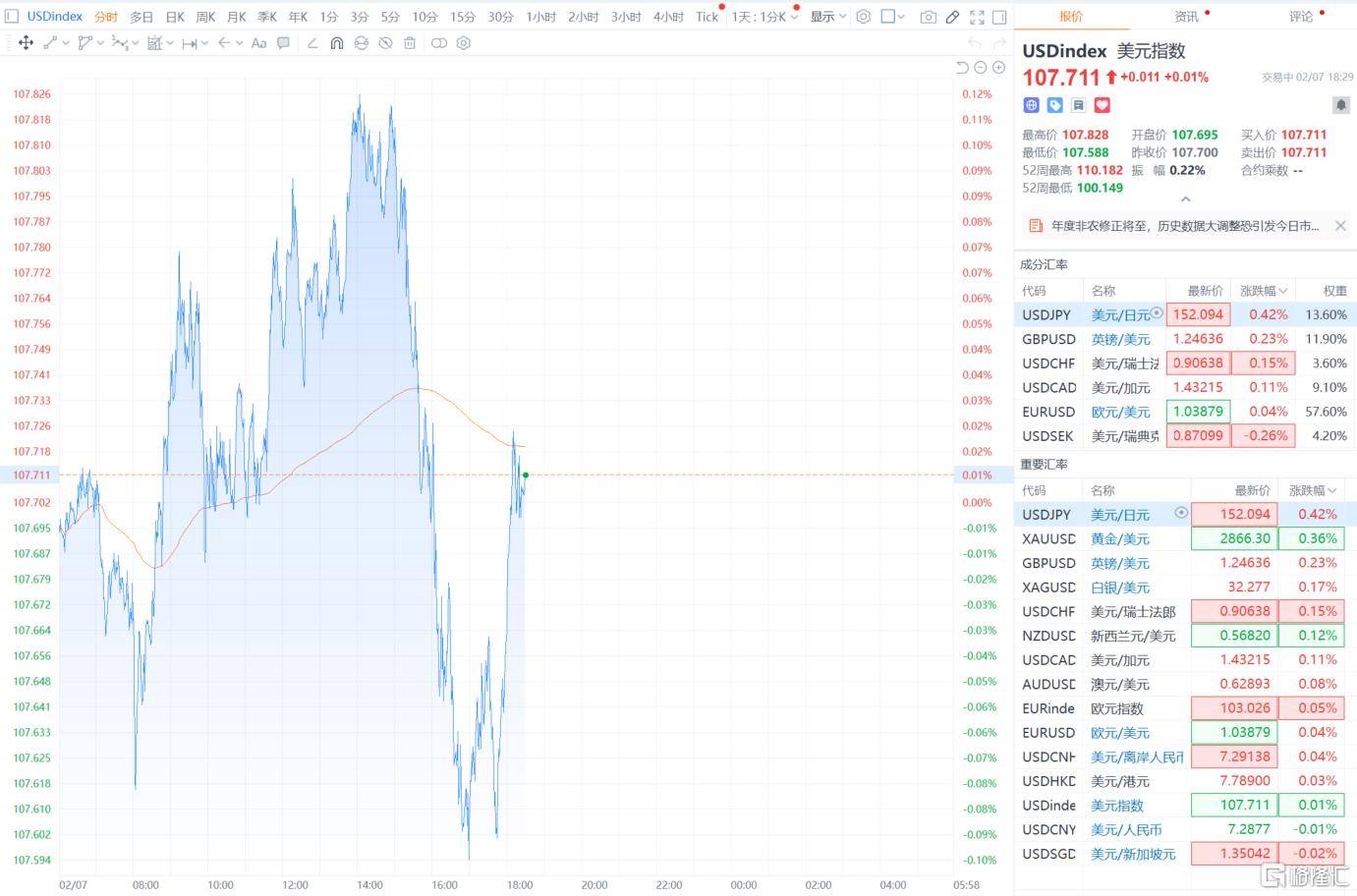This screenshot has height=896, width=1357.
Task: Close the news banner notification
Action: coord(1340,226)
